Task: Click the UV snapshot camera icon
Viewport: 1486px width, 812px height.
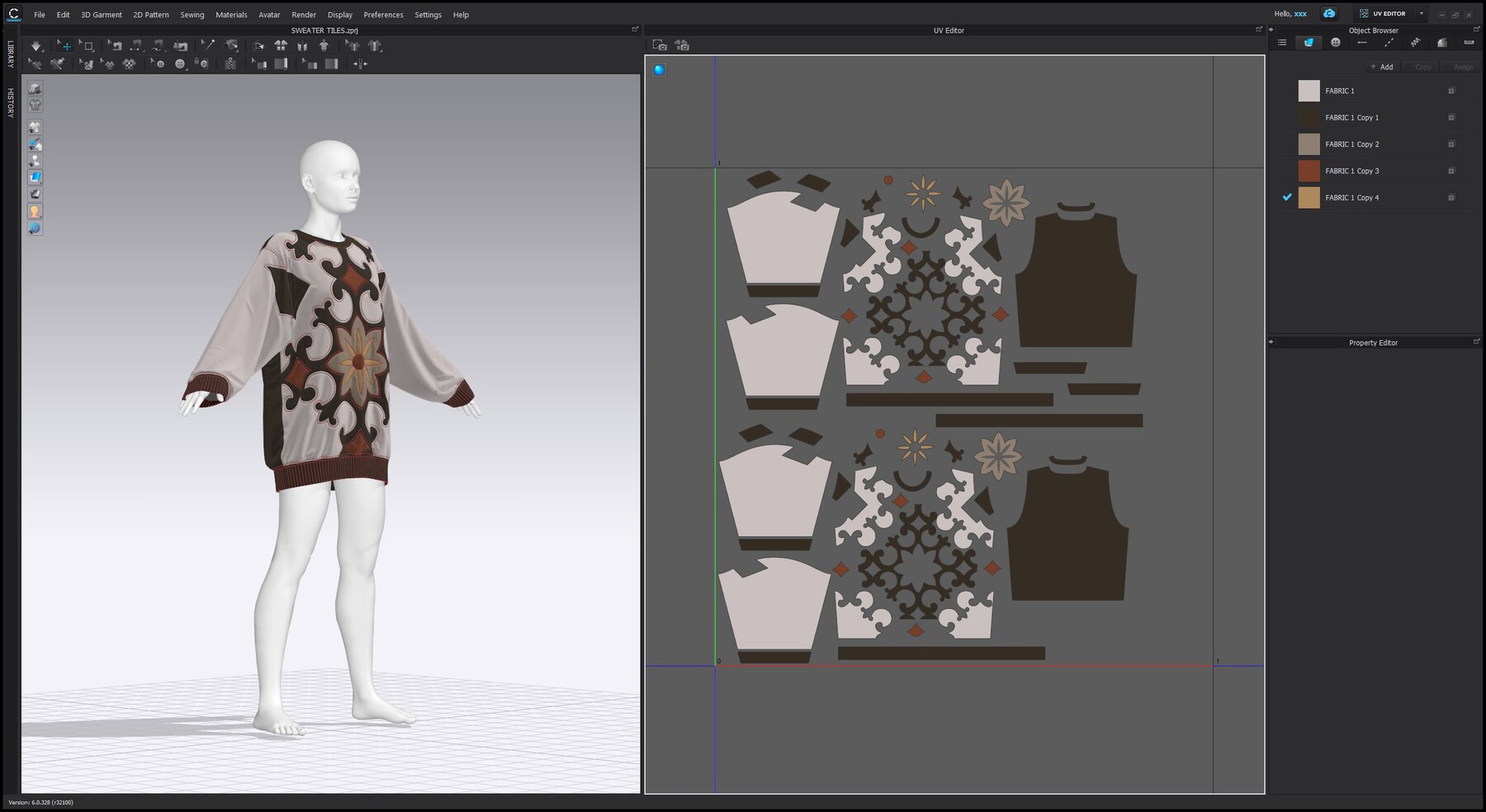Action: click(x=660, y=45)
